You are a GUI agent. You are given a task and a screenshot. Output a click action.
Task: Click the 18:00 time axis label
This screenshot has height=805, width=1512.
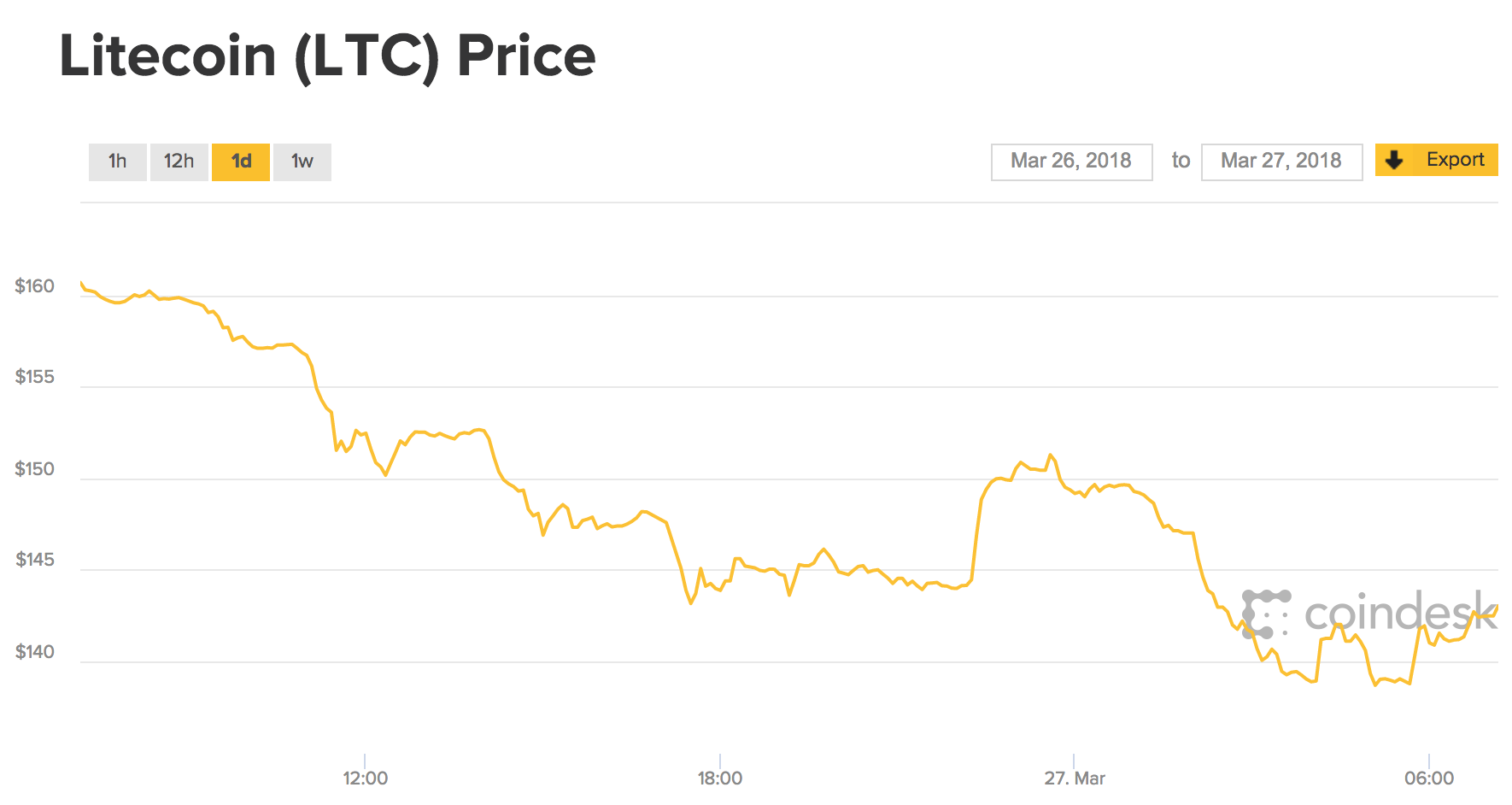click(x=720, y=778)
